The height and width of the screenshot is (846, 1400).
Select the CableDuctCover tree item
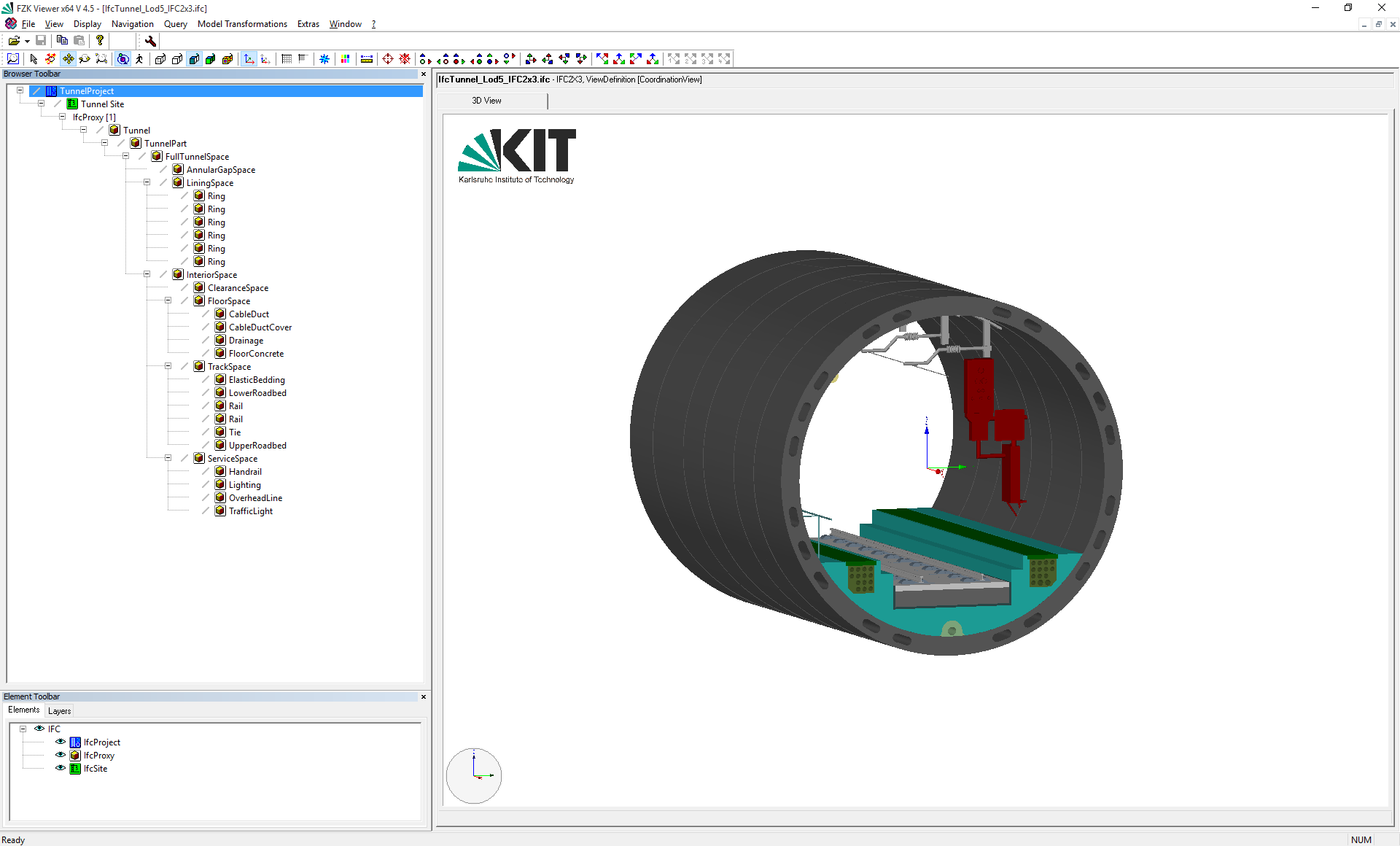[260, 327]
